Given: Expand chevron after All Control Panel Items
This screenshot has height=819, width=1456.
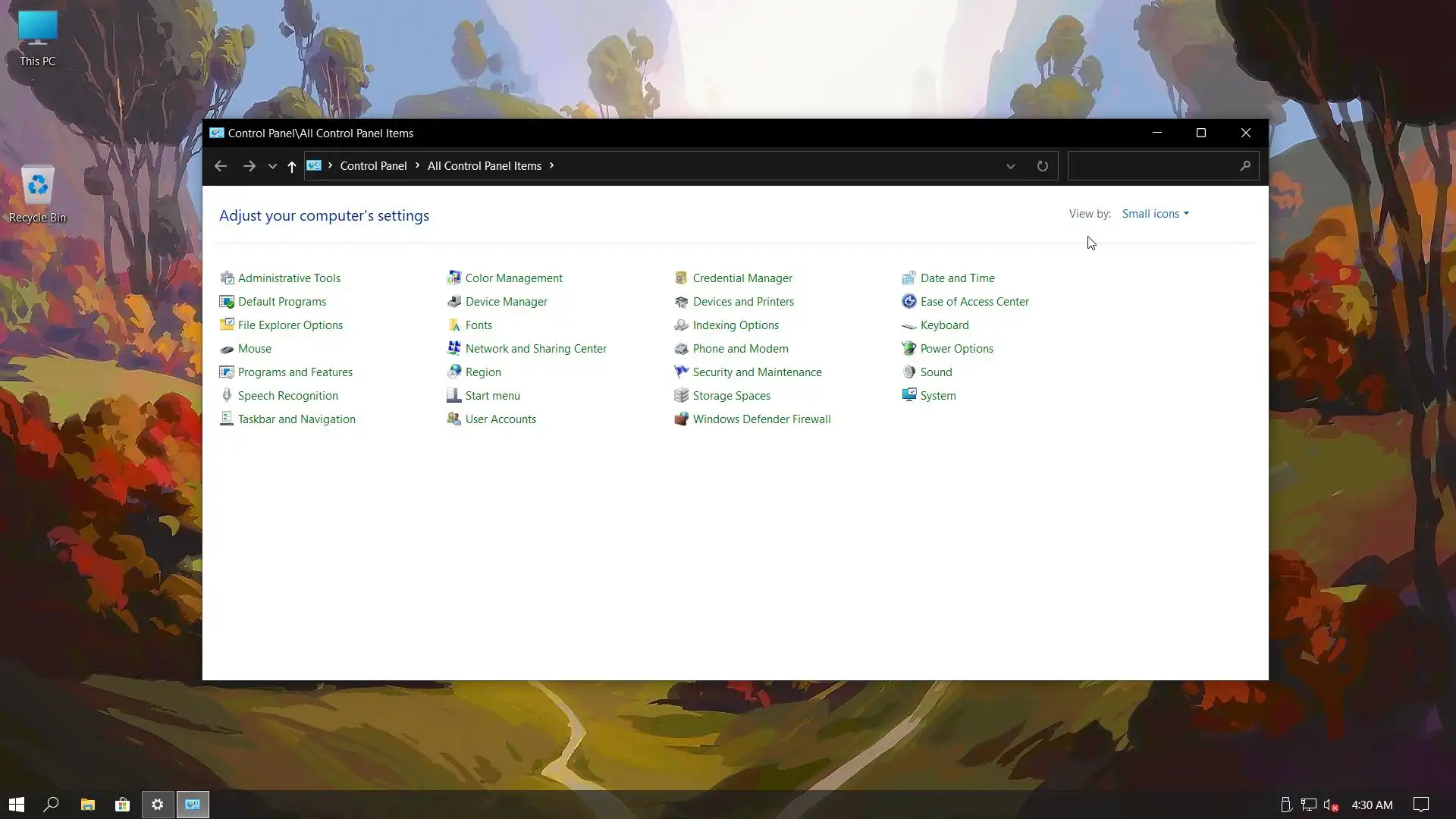Looking at the screenshot, I should pyautogui.click(x=552, y=165).
